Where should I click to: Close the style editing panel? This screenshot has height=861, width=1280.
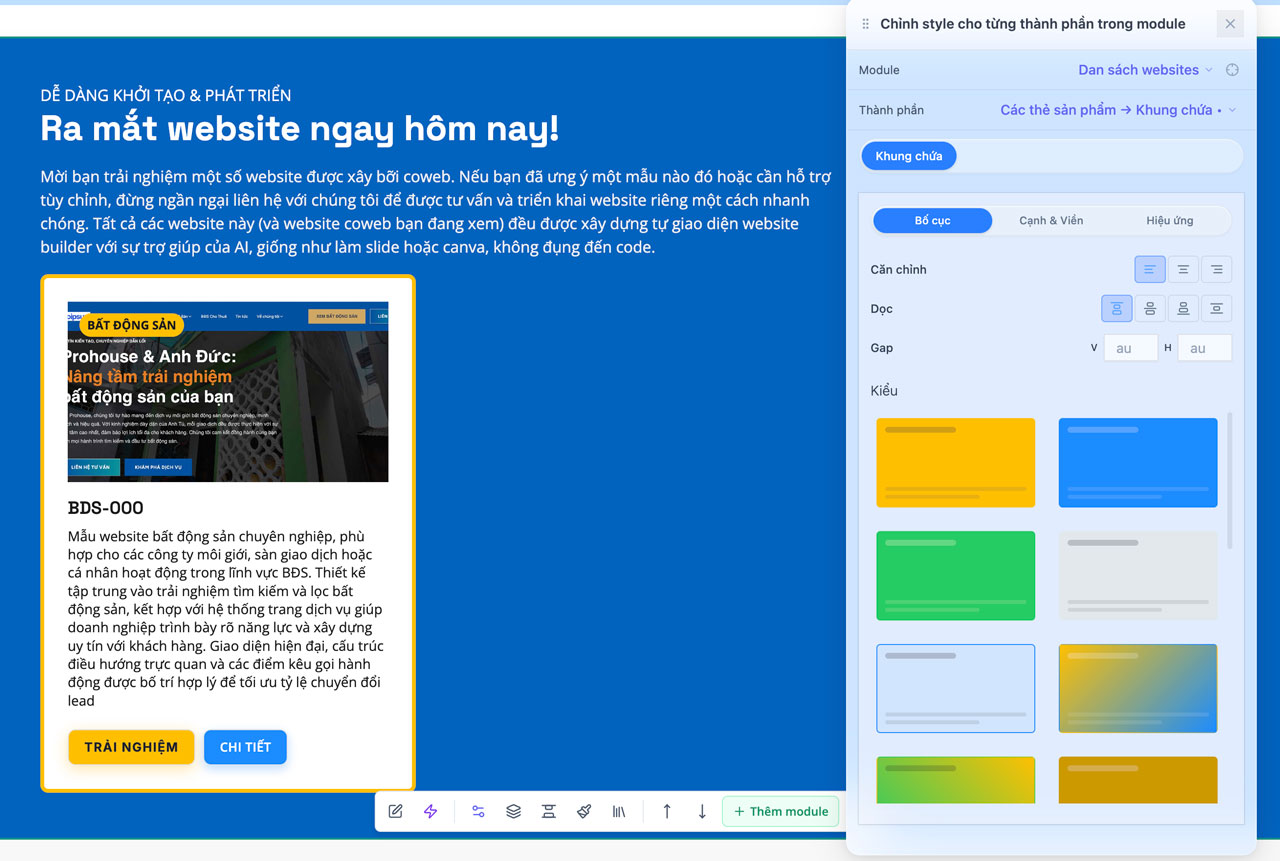[1230, 24]
